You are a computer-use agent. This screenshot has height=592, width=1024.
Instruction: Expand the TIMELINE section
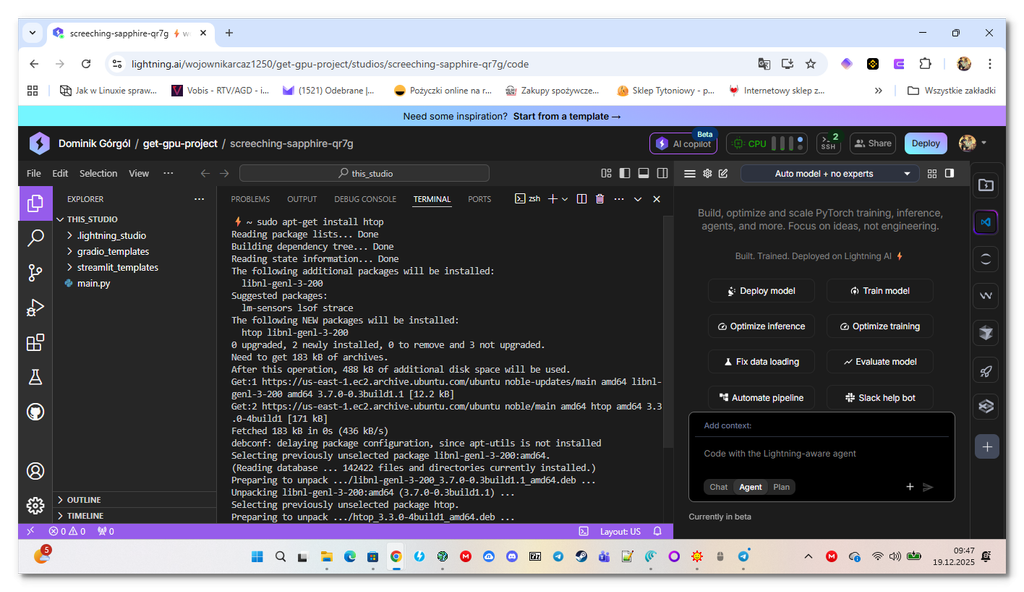point(85,516)
